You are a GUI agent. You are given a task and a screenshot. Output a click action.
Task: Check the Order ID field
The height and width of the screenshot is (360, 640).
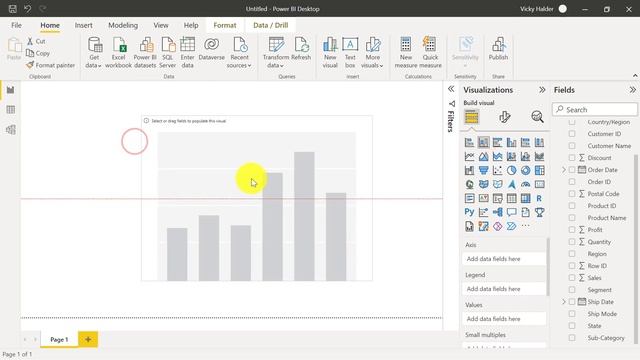tap(572, 182)
